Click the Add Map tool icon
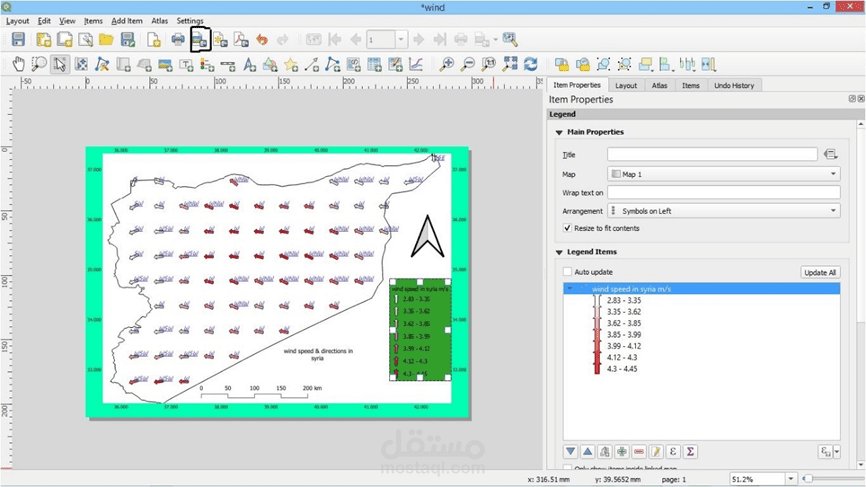 (123, 64)
